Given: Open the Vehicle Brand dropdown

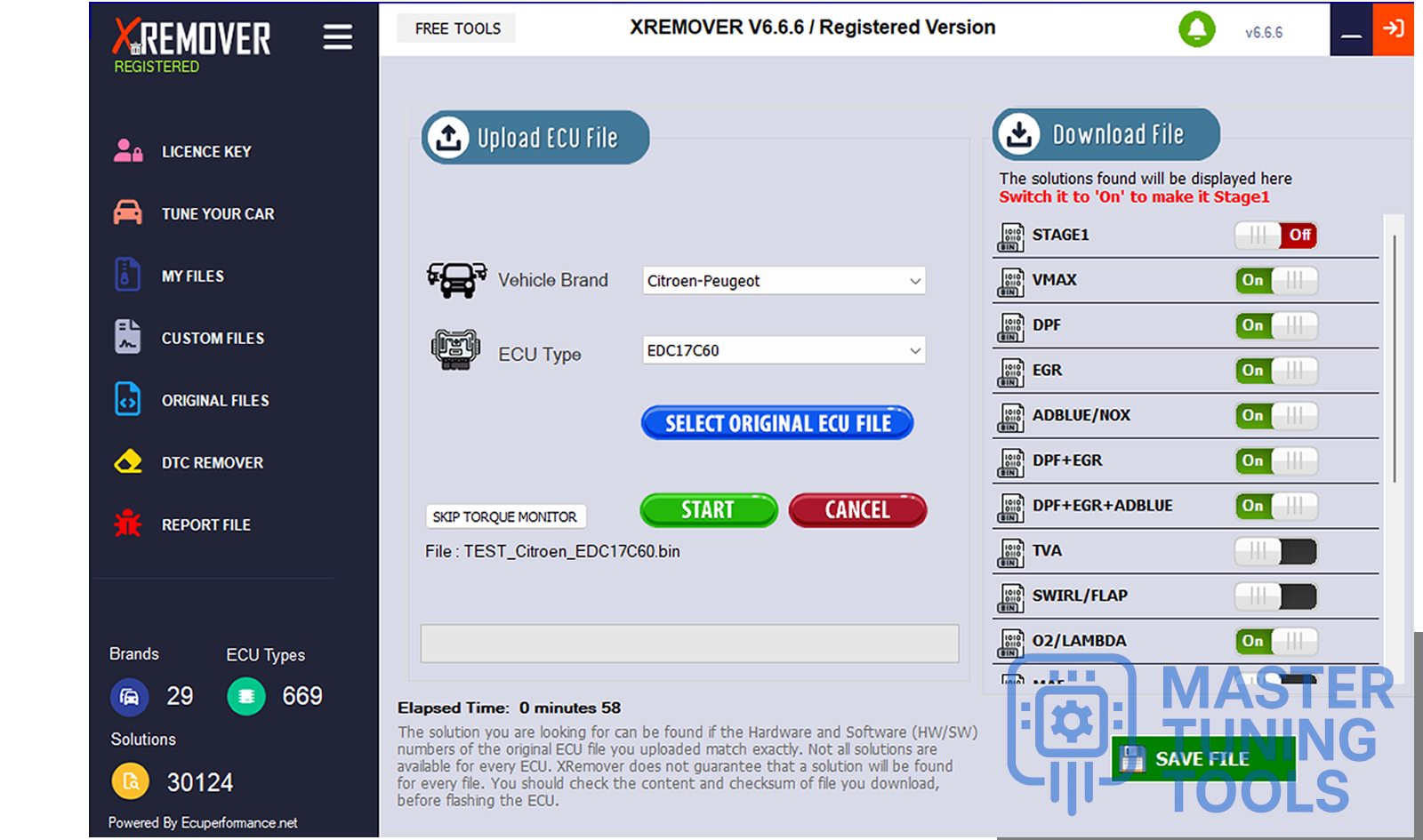Looking at the screenshot, I should [783, 281].
